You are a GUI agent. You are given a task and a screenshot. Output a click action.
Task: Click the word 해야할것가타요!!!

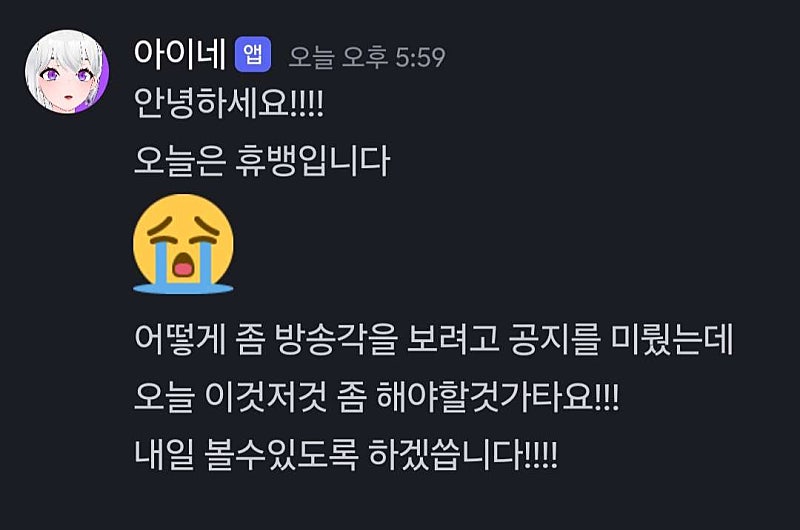tap(497, 396)
